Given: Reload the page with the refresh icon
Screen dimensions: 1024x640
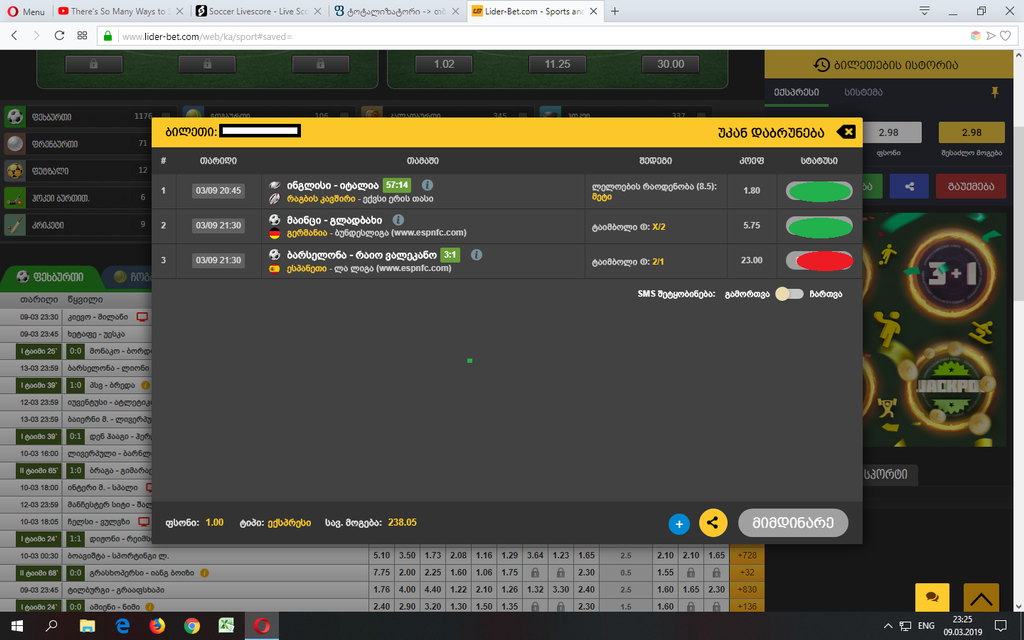Looking at the screenshot, I should pyautogui.click(x=59, y=36).
